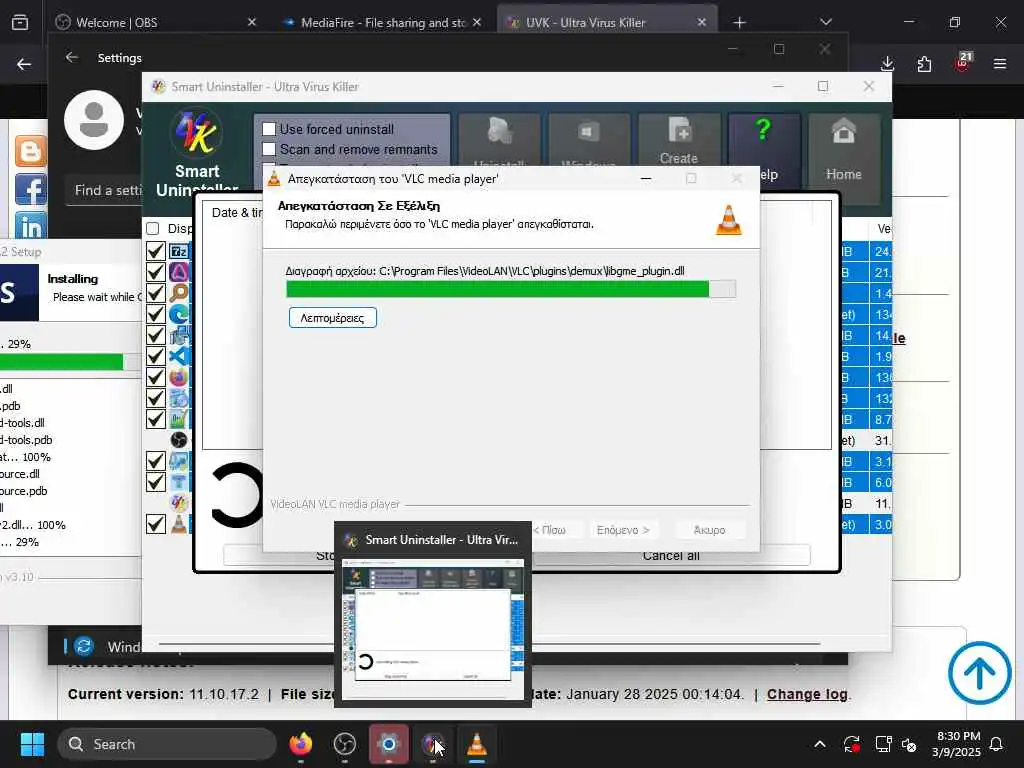The image size is (1024, 768).
Task: Uncheck the Firefox row checkbox
Action: pos(155,377)
